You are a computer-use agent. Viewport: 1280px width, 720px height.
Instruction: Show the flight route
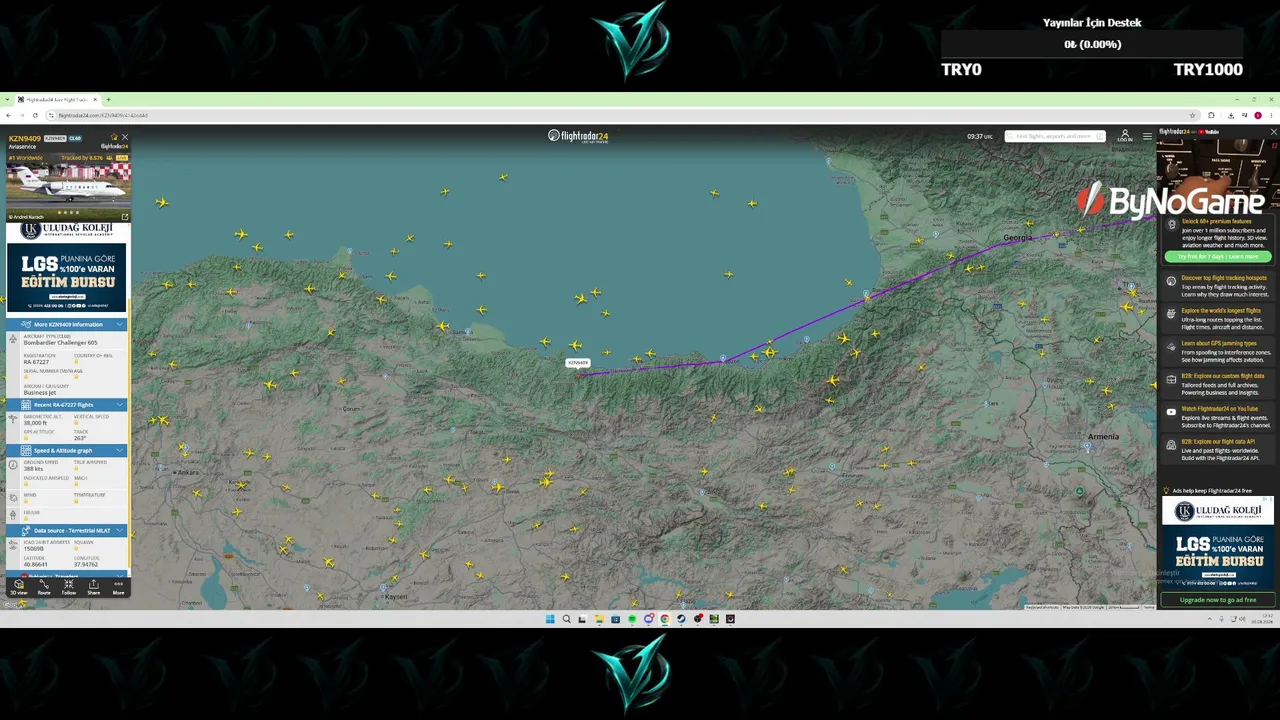[44, 586]
